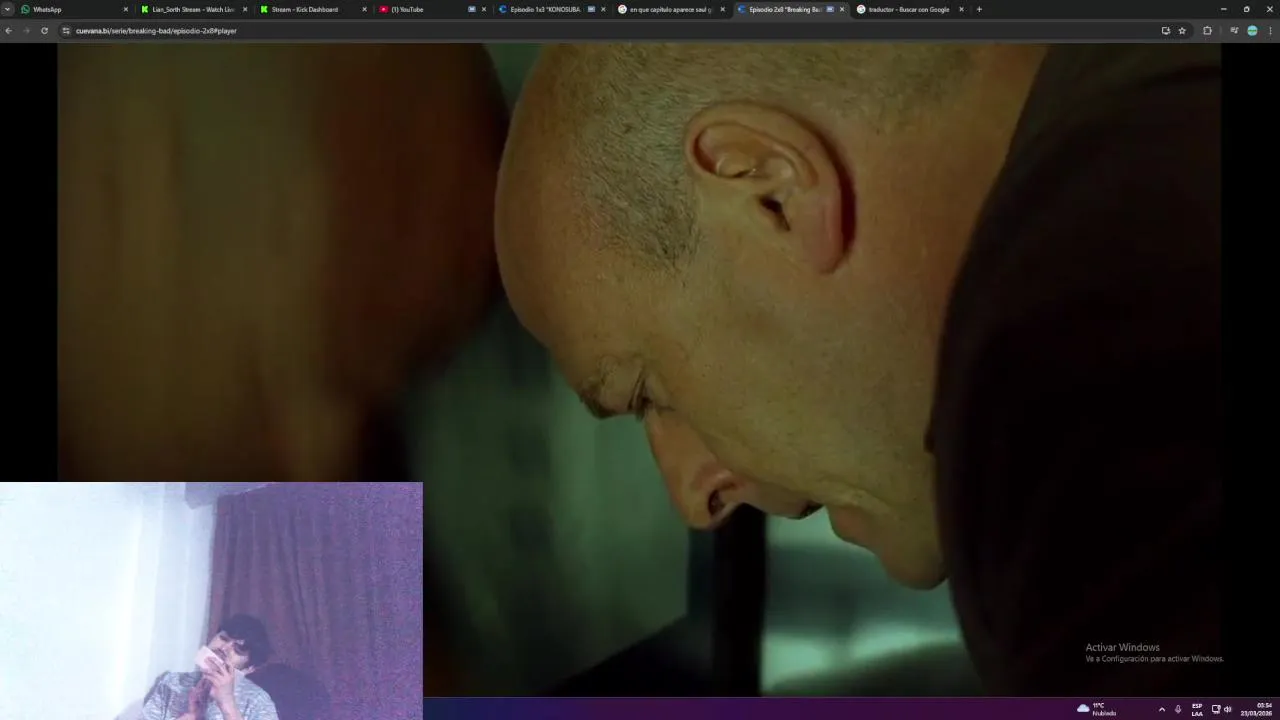Viewport: 1280px width, 720px height.
Task: Switch to the Lian_Sorth Stream tab
Action: point(194,9)
